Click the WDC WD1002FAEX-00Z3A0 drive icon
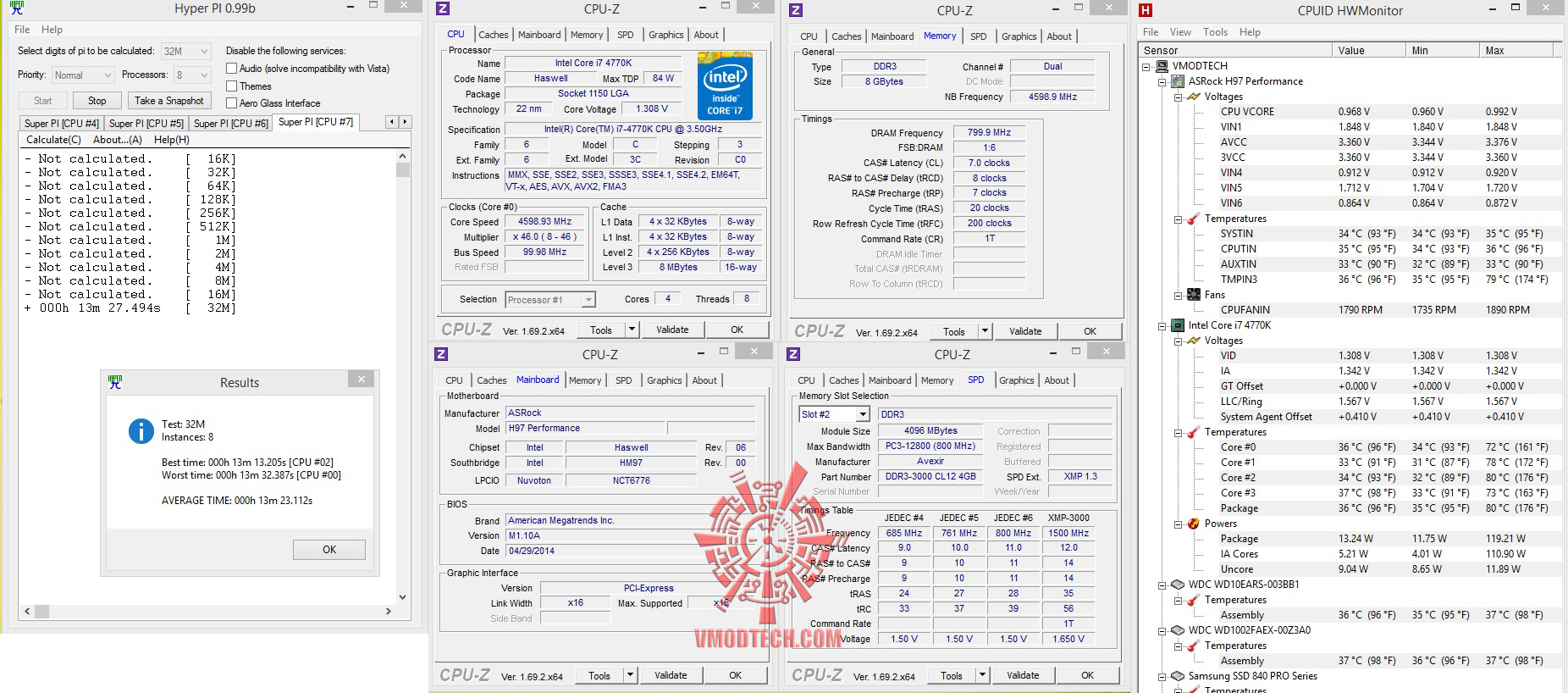Image resolution: width=1568 pixels, height=693 pixels. point(1178,630)
